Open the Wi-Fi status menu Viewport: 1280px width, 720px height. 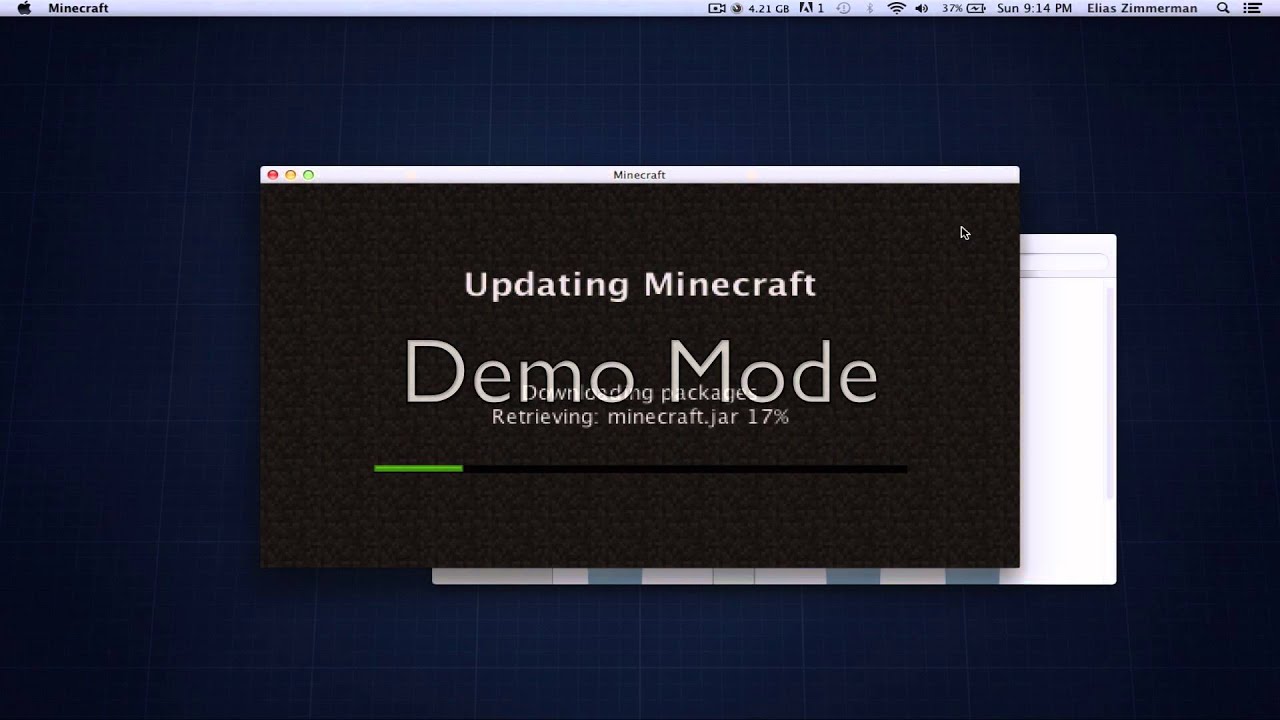click(897, 8)
